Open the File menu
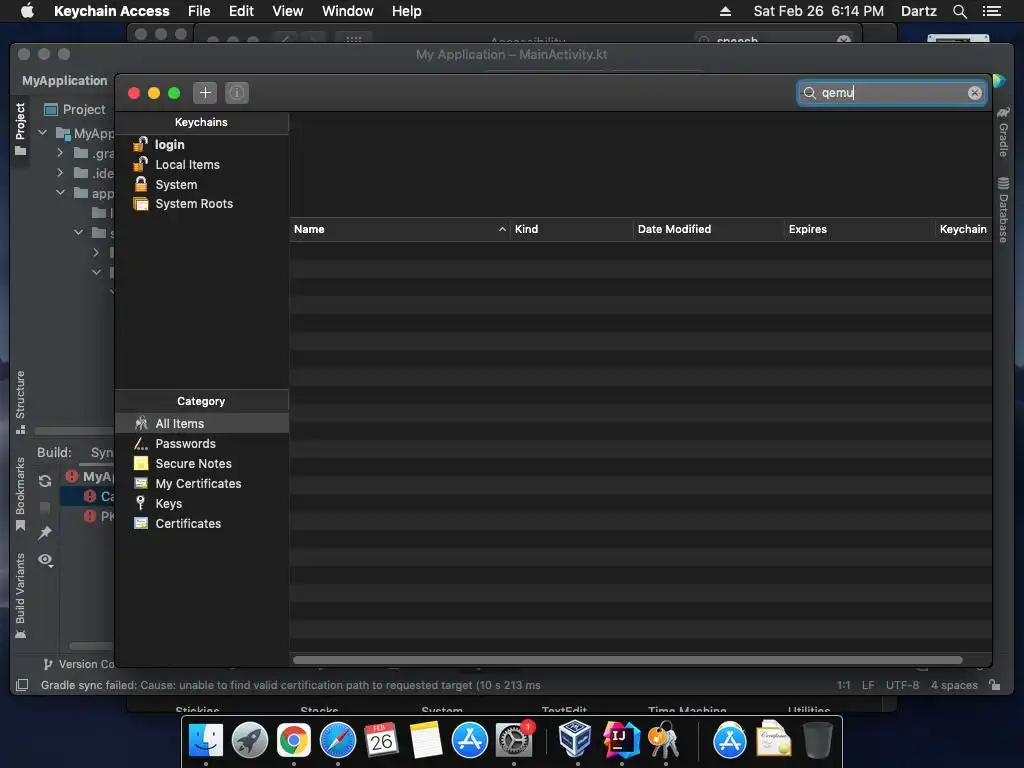 [x=199, y=11]
